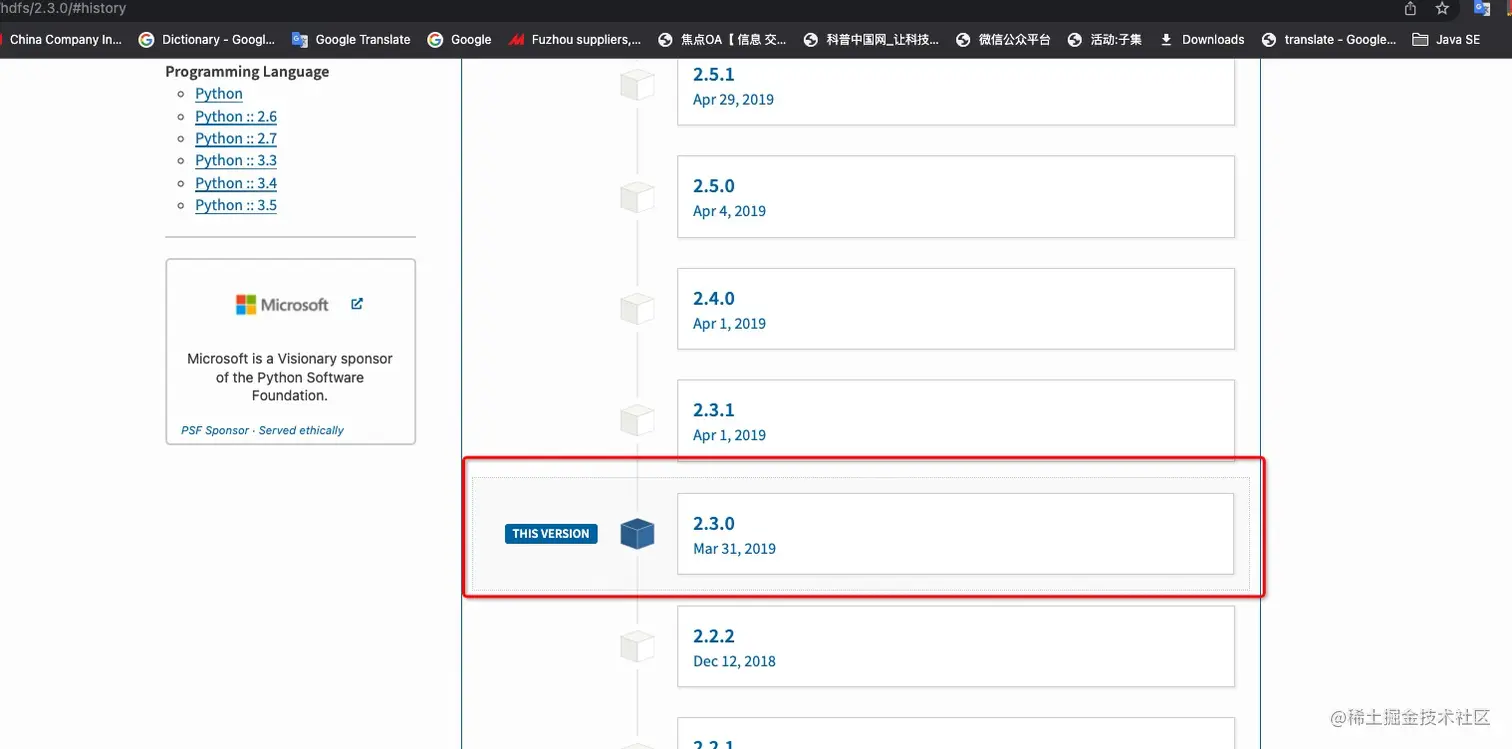Screen dimensions: 1512x749
Task: Open the Python classifier link
Action: pyautogui.click(x=219, y=93)
